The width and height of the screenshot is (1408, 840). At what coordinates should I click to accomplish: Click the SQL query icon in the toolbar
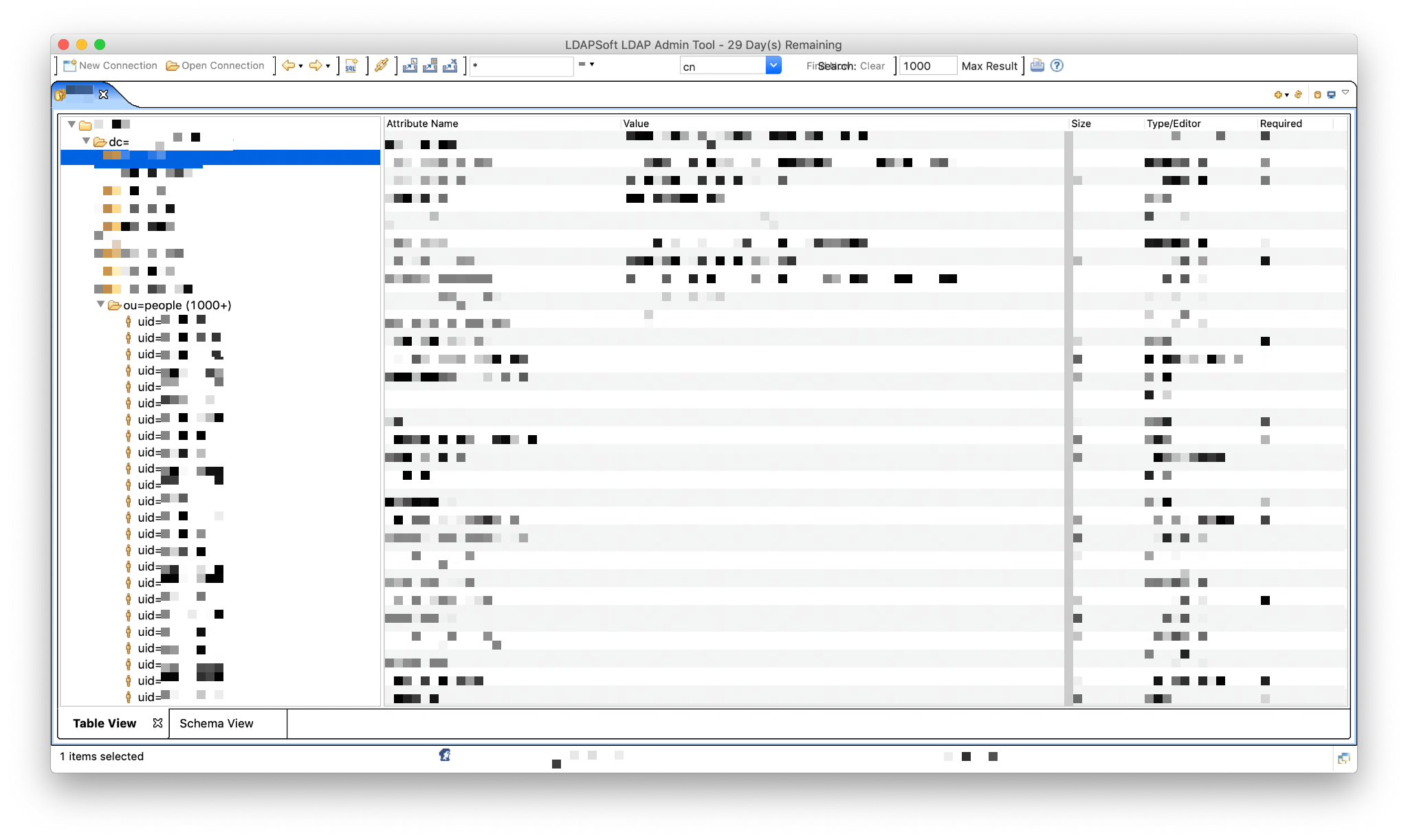click(x=351, y=66)
